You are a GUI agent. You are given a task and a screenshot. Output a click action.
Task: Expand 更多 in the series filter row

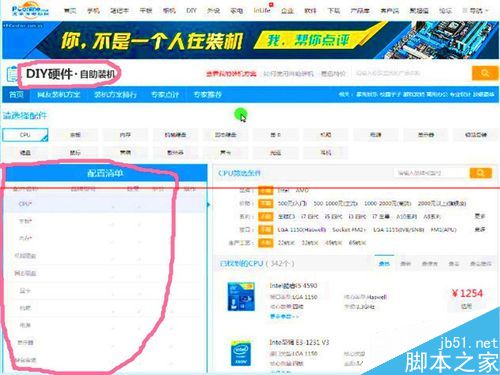click(x=480, y=216)
